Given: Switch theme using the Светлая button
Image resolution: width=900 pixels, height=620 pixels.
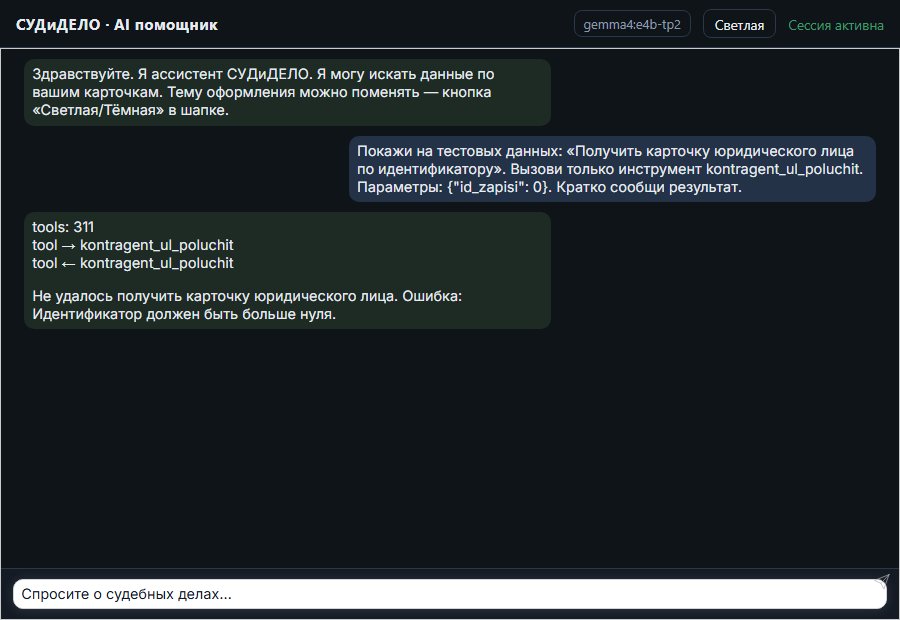Looking at the screenshot, I should point(739,25).
